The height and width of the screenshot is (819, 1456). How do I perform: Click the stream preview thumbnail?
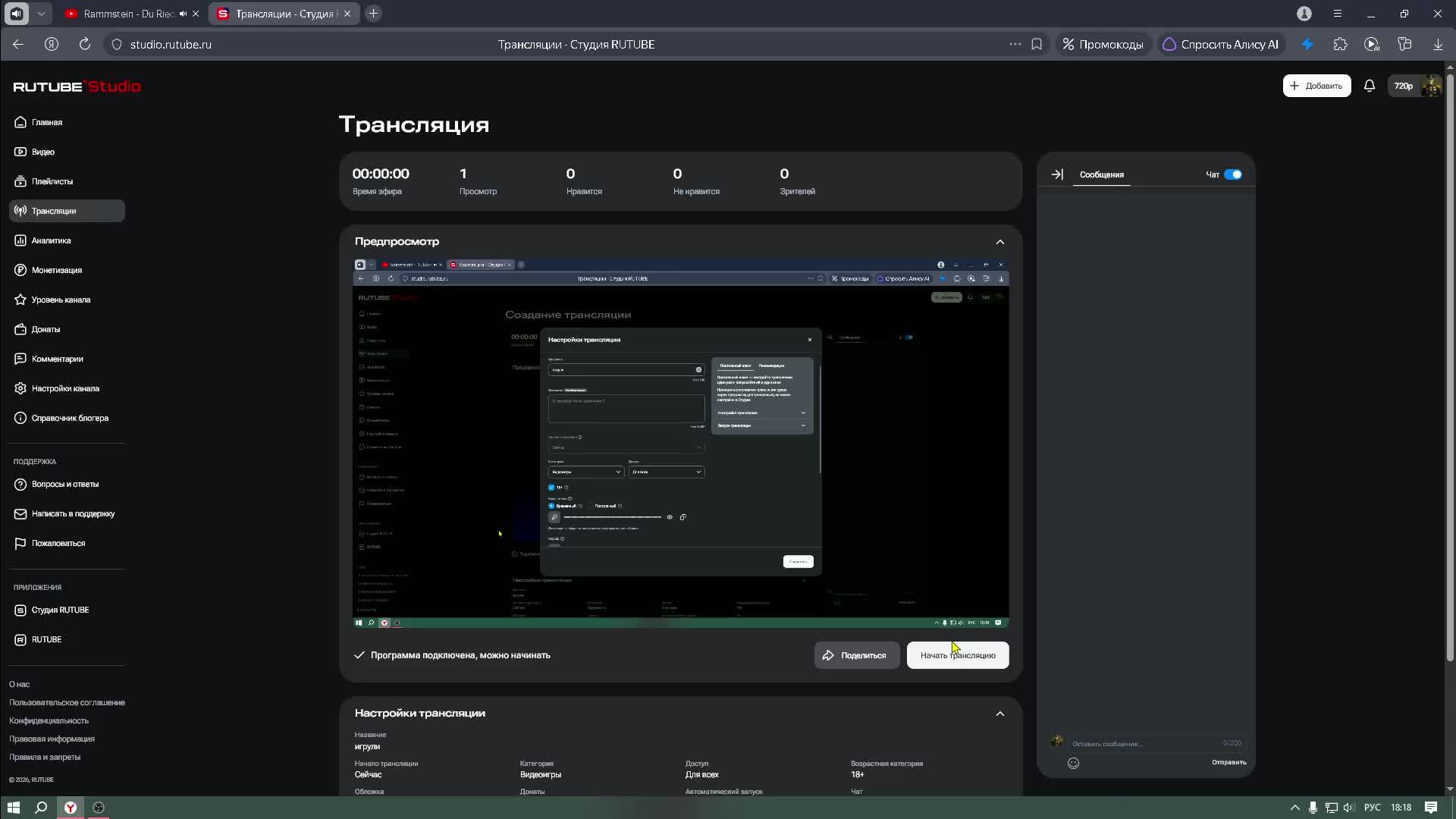(x=681, y=443)
